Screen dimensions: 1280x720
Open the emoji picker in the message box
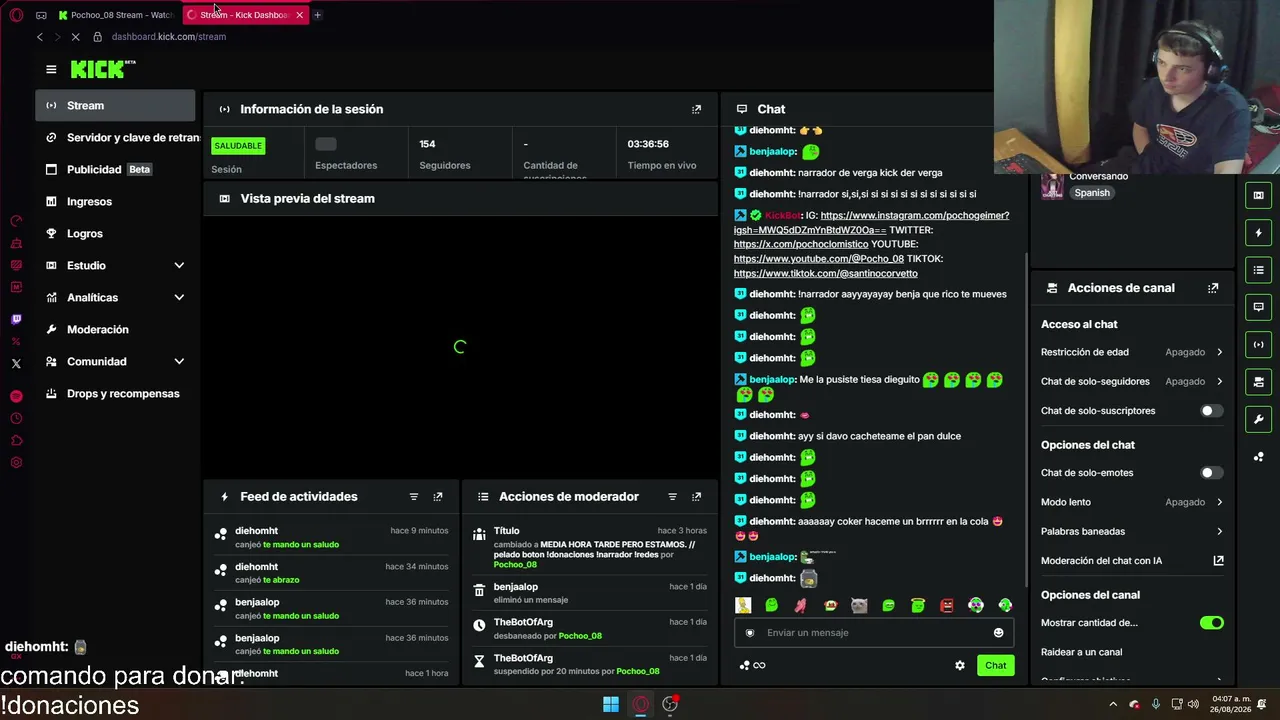point(998,632)
